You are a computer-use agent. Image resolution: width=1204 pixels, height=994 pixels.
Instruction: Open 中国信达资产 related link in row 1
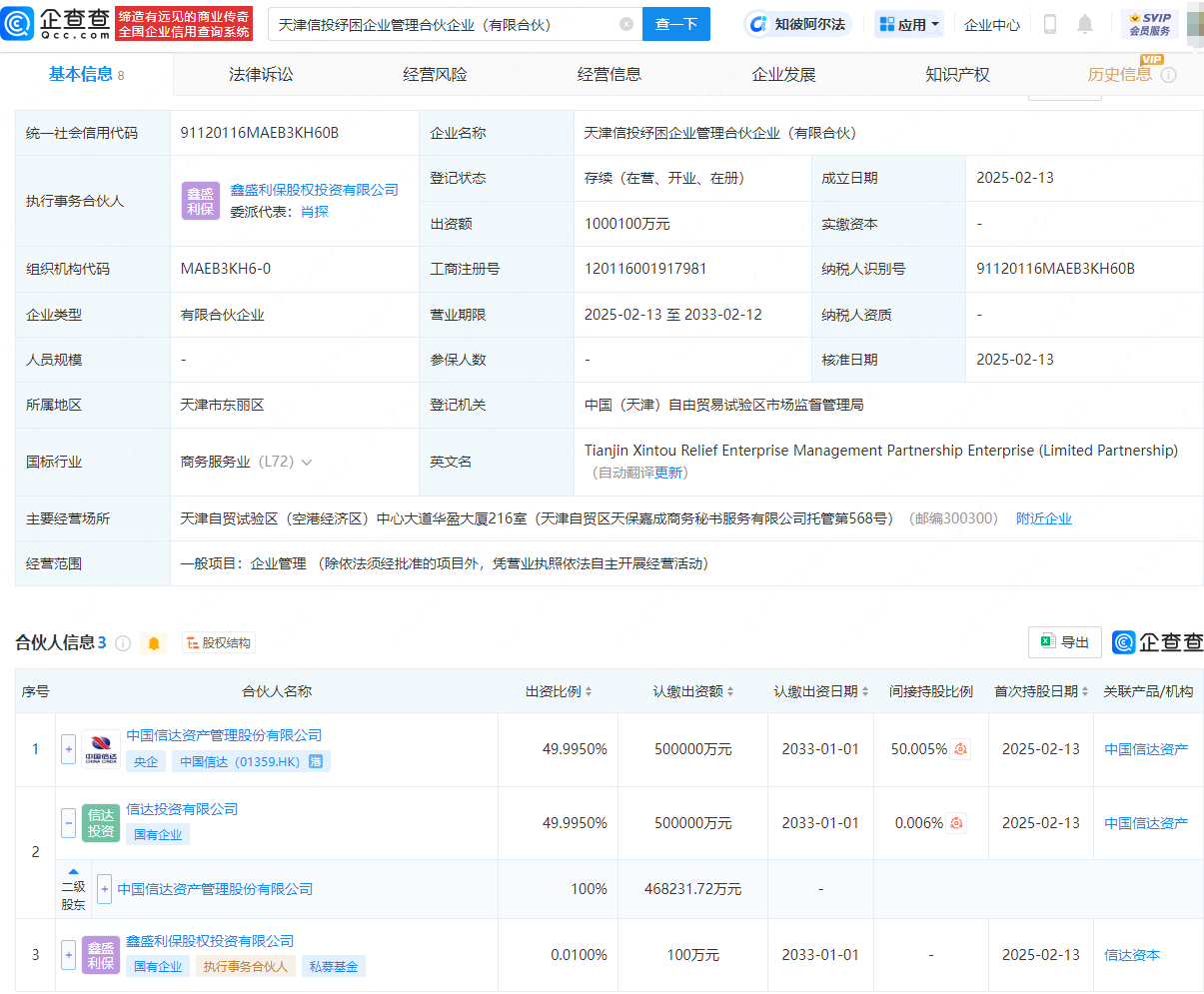pos(1146,749)
